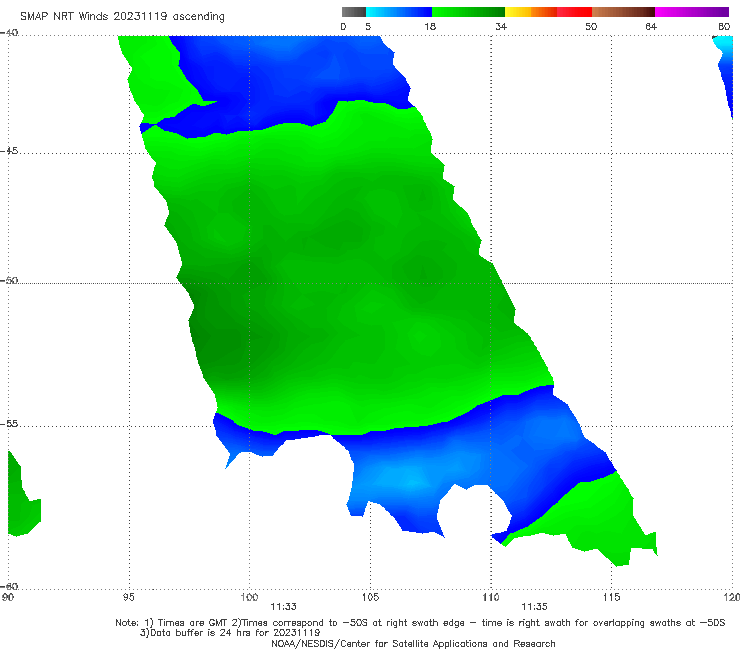Select the brown segment of the color bar
The height and width of the screenshot is (650, 740).
(x=623, y=12)
